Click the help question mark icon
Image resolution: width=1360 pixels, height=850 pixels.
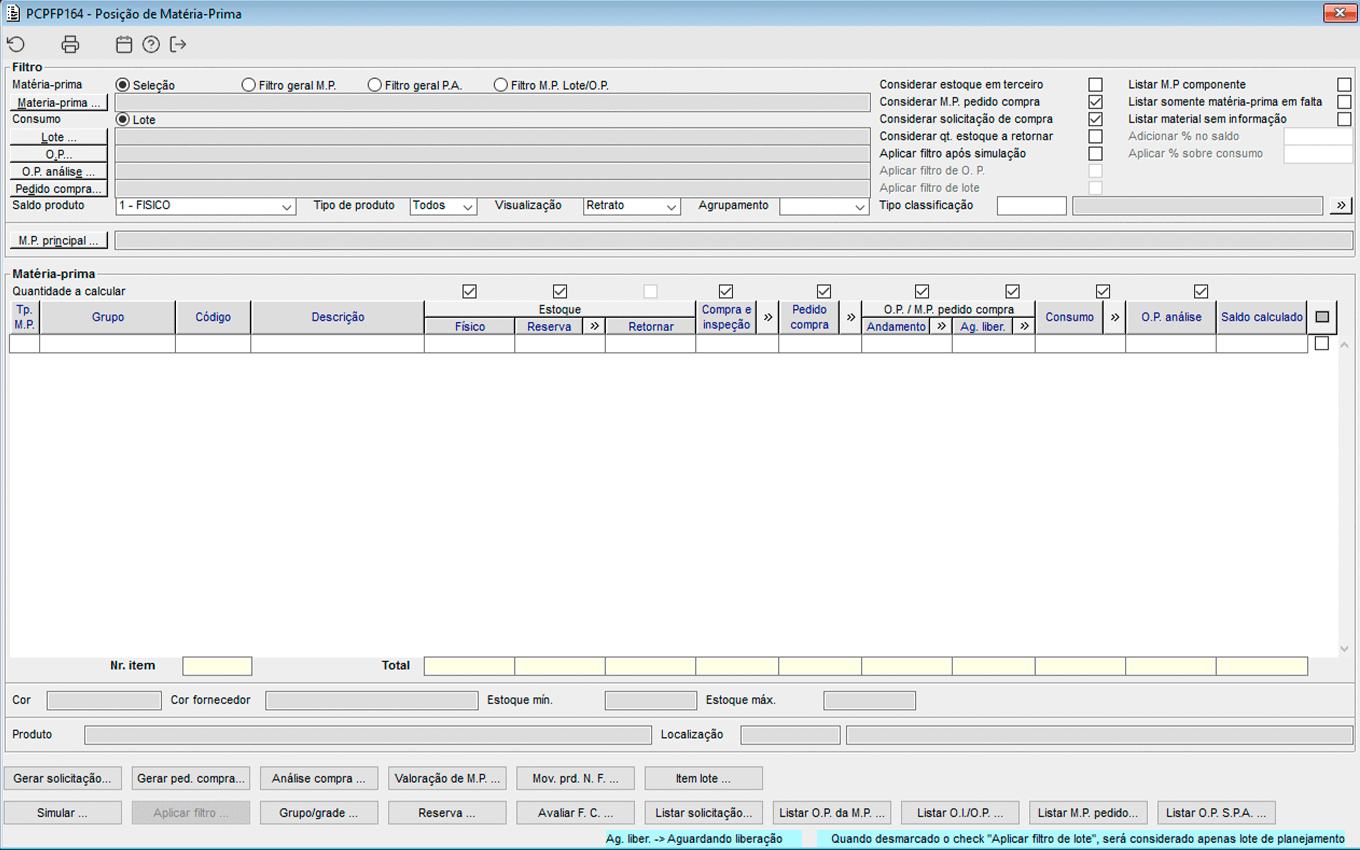[151, 44]
